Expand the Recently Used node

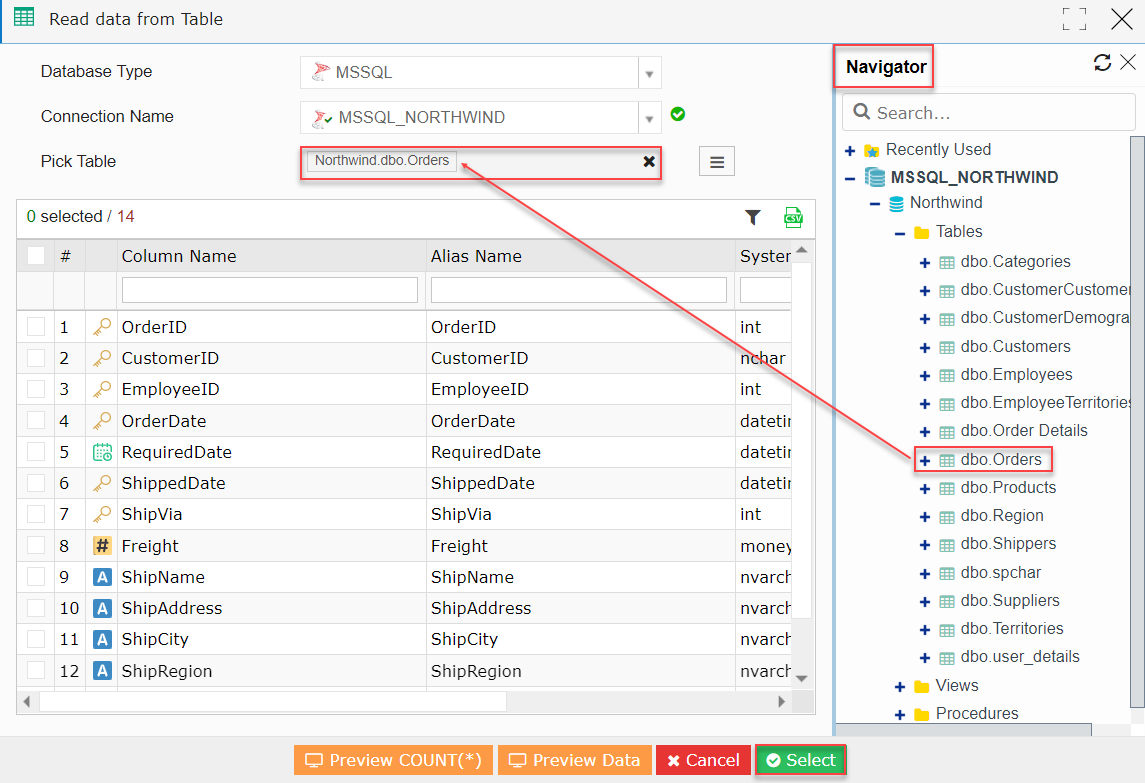click(850, 151)
